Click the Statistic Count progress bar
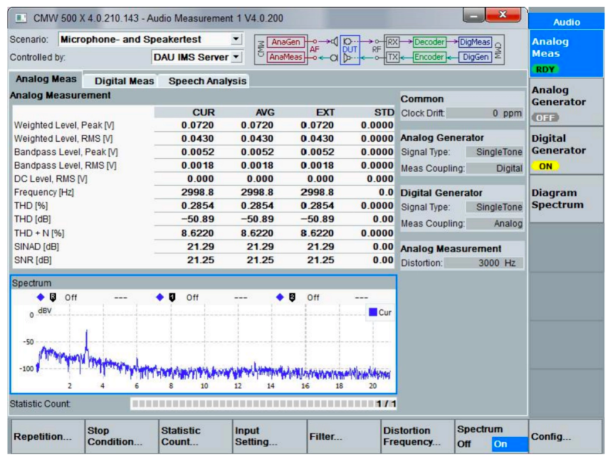Viewport: 609px width, 466px height. coord(263,404)
